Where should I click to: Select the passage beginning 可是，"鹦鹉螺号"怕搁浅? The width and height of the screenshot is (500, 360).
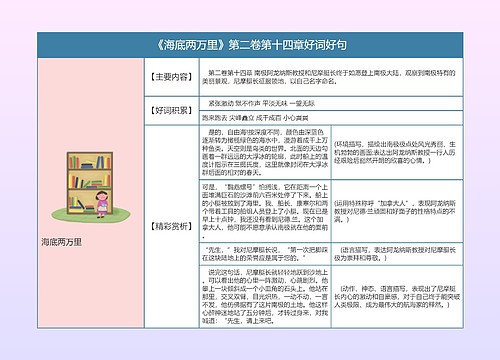click(x=265, y=211)
